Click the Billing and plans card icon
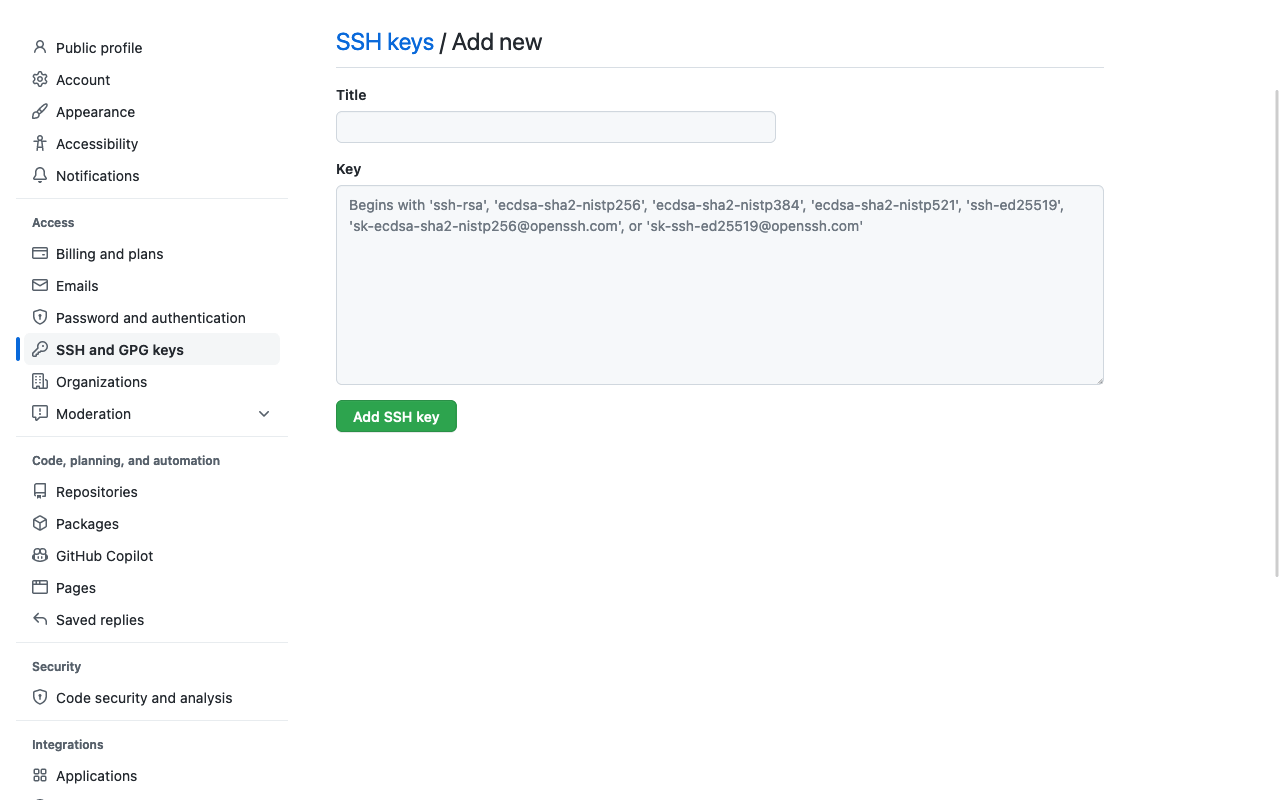Screen dimensions: 1280x800 click(x=40, y=253)
